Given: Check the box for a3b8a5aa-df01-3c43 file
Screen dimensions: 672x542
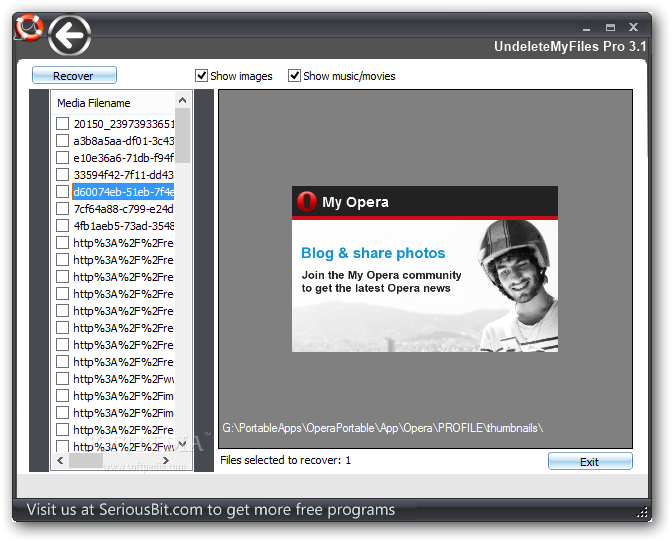Looking at the screenshot, I should tap(63, 141).
